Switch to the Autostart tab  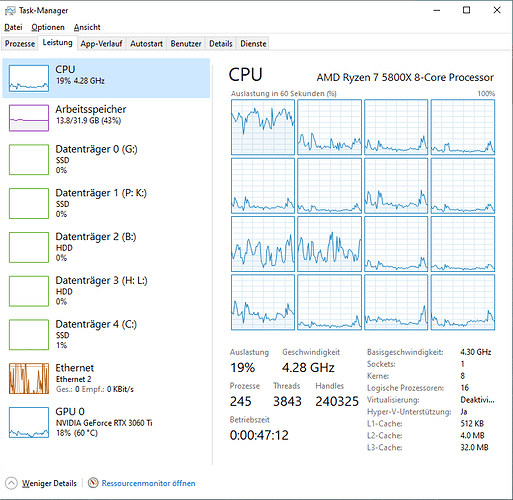[x=146, y=44]
